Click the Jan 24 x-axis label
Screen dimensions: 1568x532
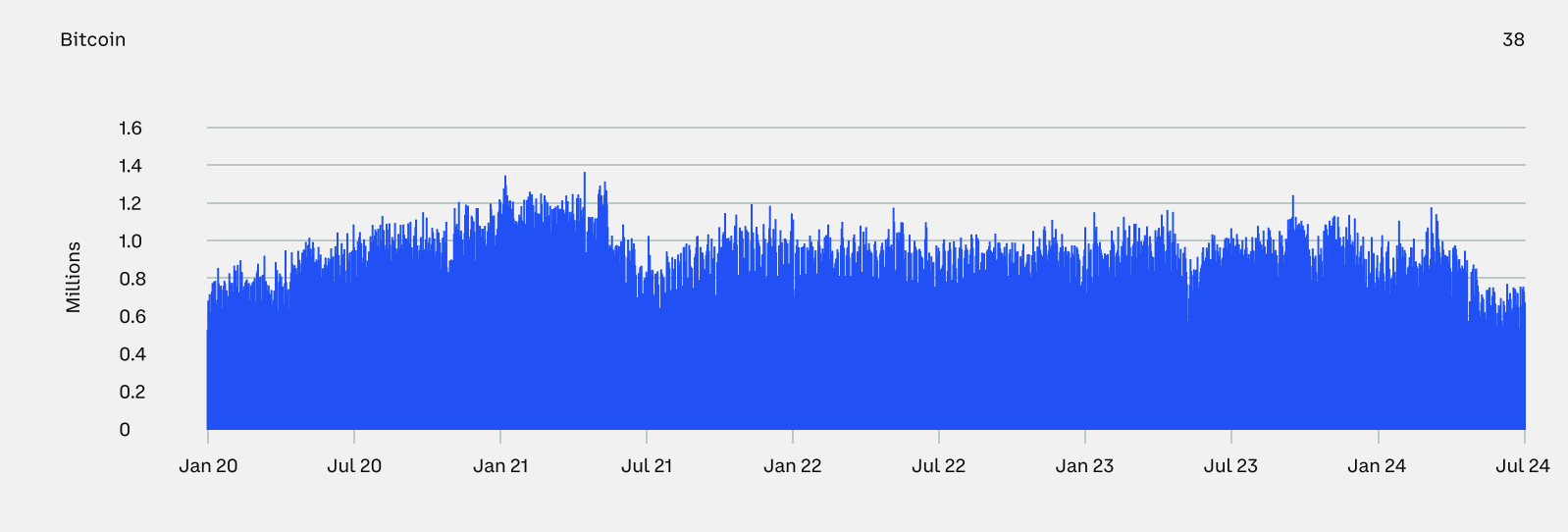[x=1377, y=466]
